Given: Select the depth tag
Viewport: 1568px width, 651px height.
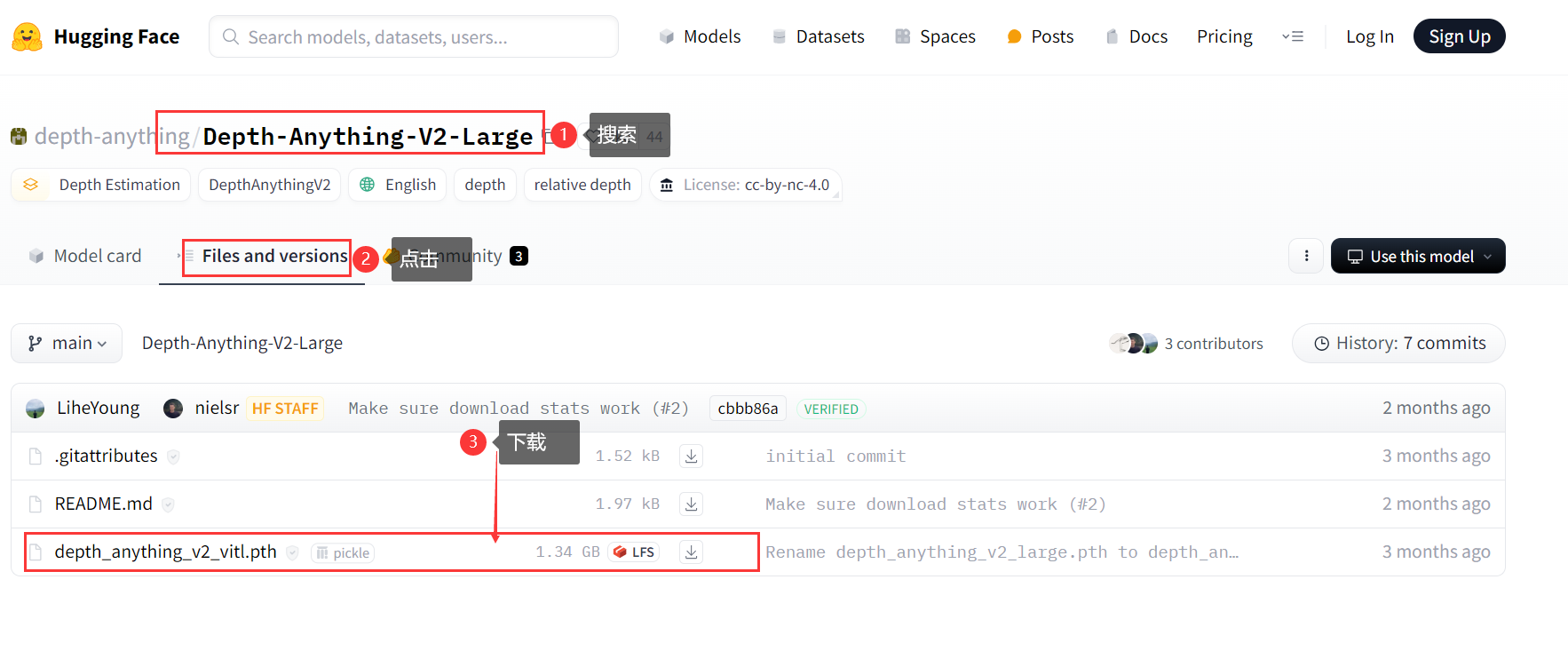Looking at the screenshot, I should tap(485, 185).
